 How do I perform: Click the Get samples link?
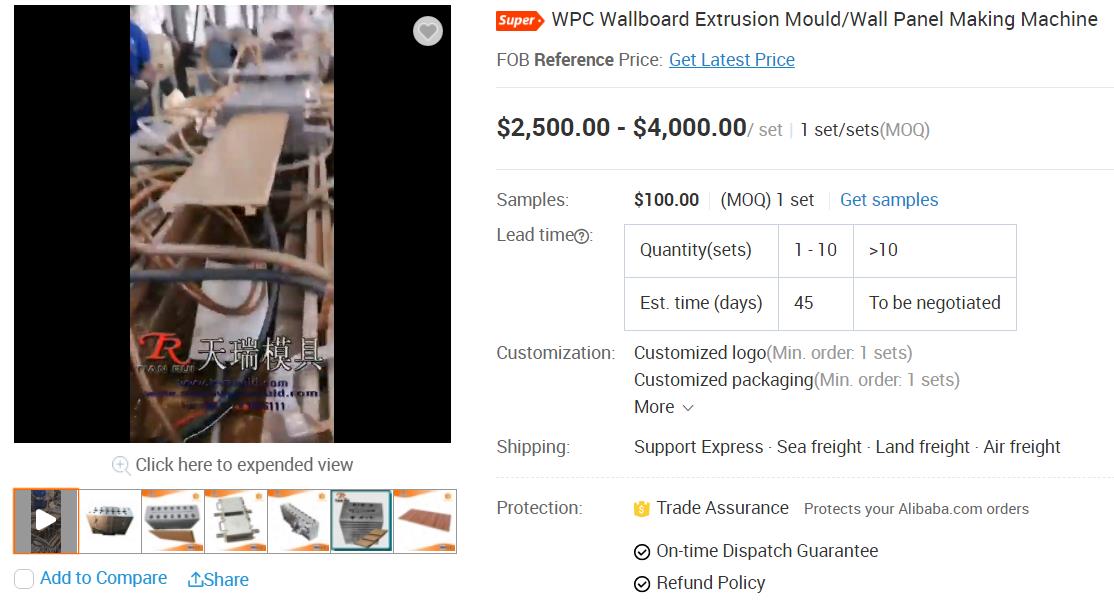(889, 200)
